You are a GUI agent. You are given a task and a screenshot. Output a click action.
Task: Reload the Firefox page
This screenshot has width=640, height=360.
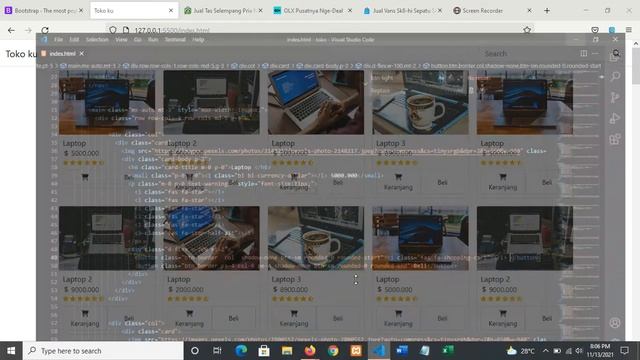(x=45, y=30)
